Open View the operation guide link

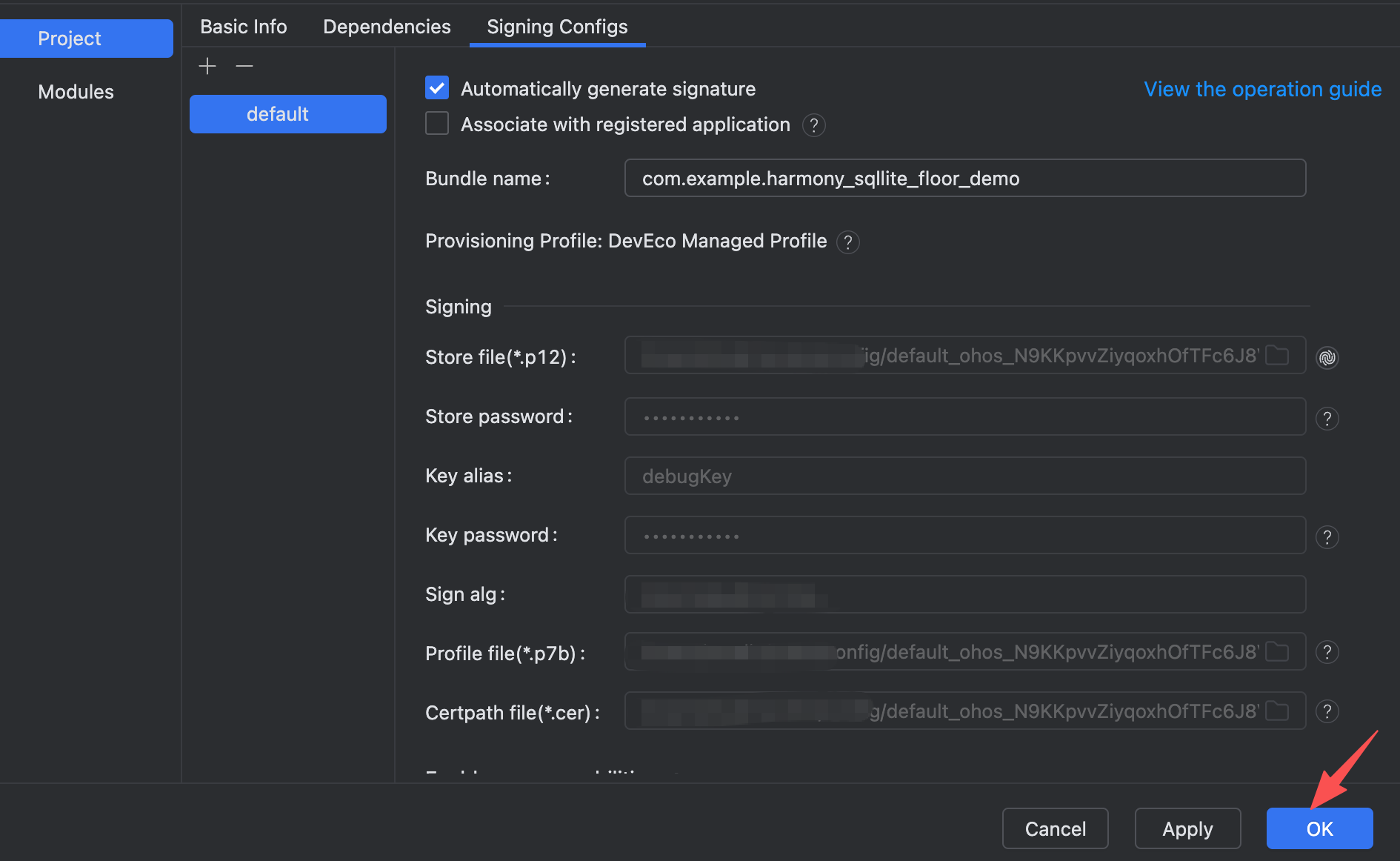click(x=1262, y=89)
